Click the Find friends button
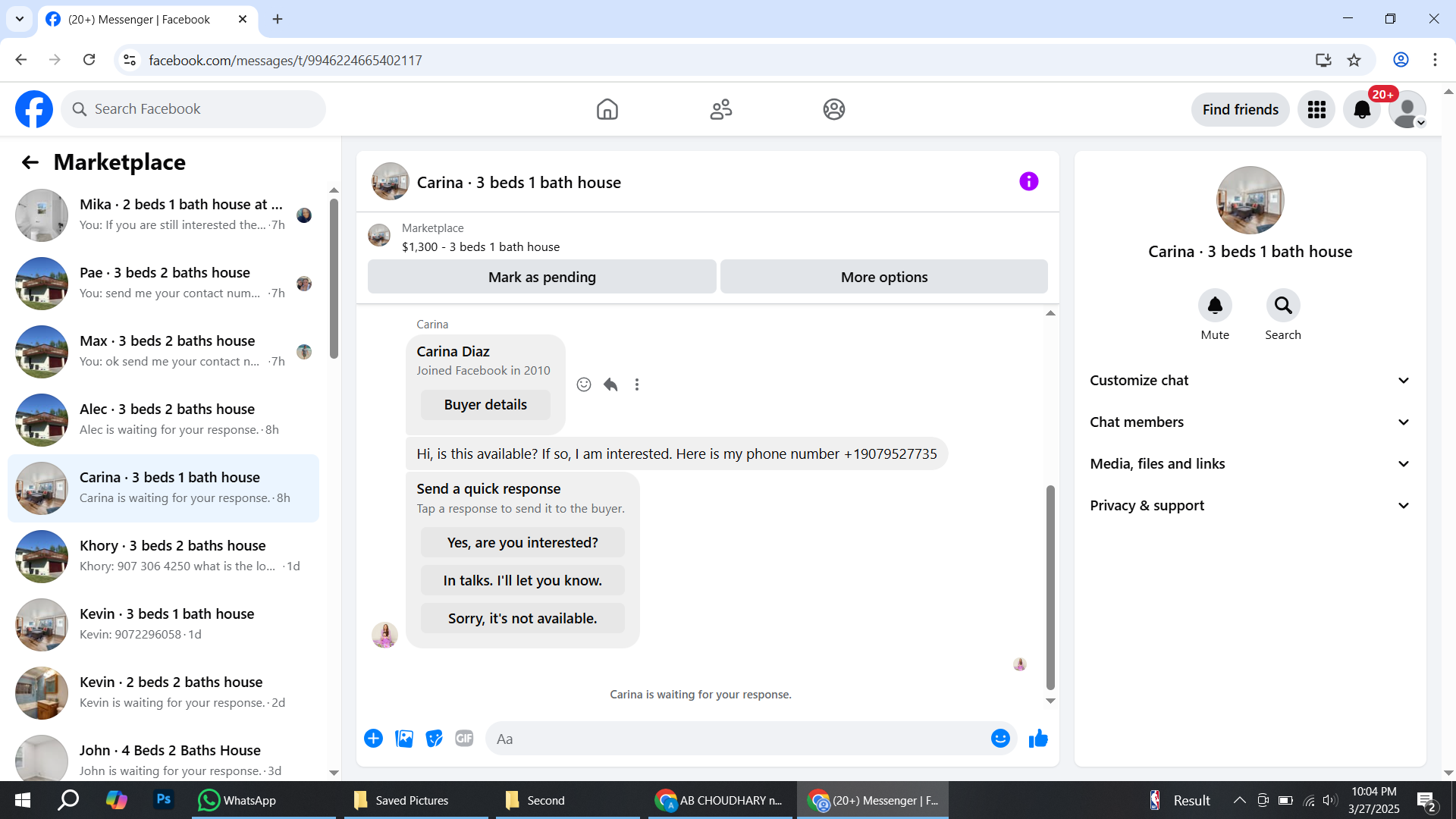1456x819 pixels. (1240, 109)
